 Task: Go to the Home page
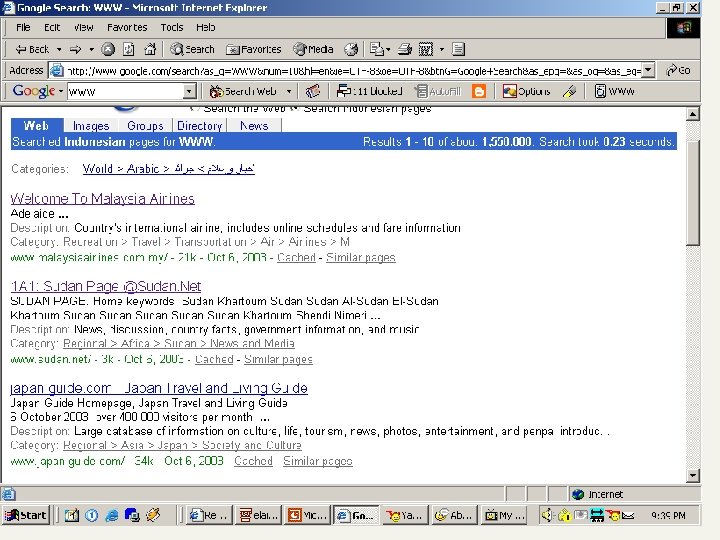click(150, 49)
